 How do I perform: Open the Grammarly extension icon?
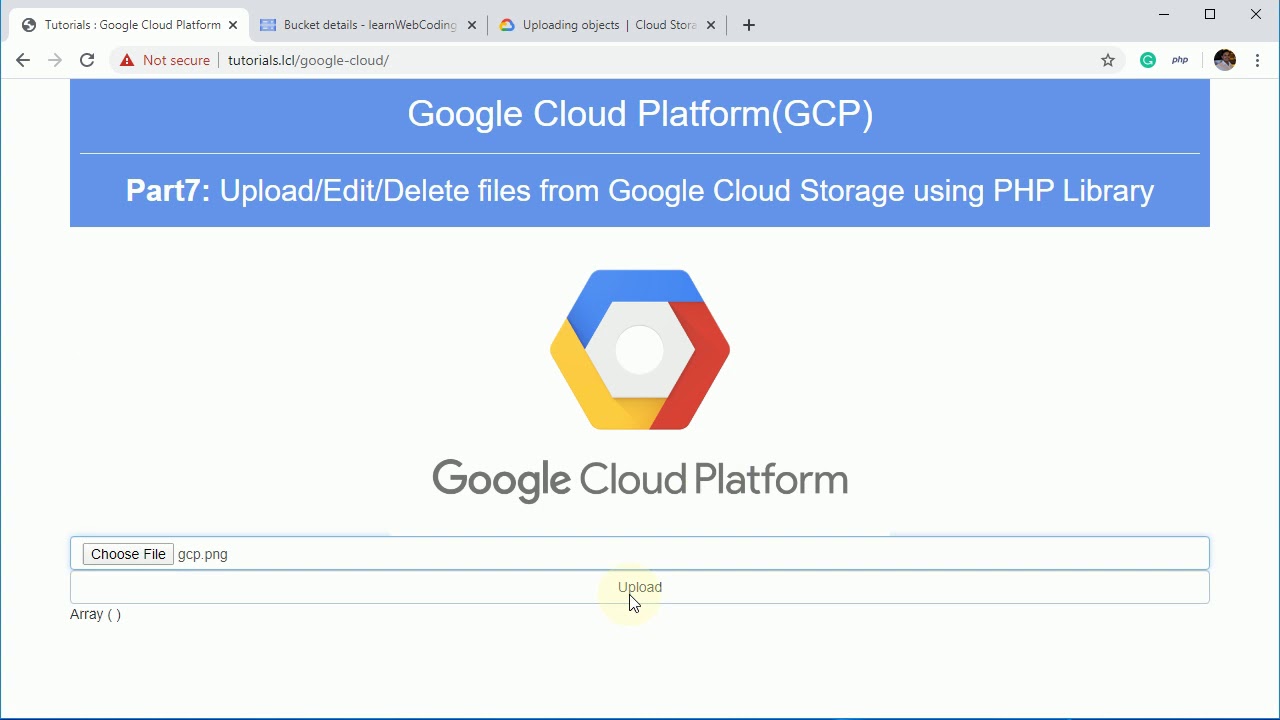1148,60
